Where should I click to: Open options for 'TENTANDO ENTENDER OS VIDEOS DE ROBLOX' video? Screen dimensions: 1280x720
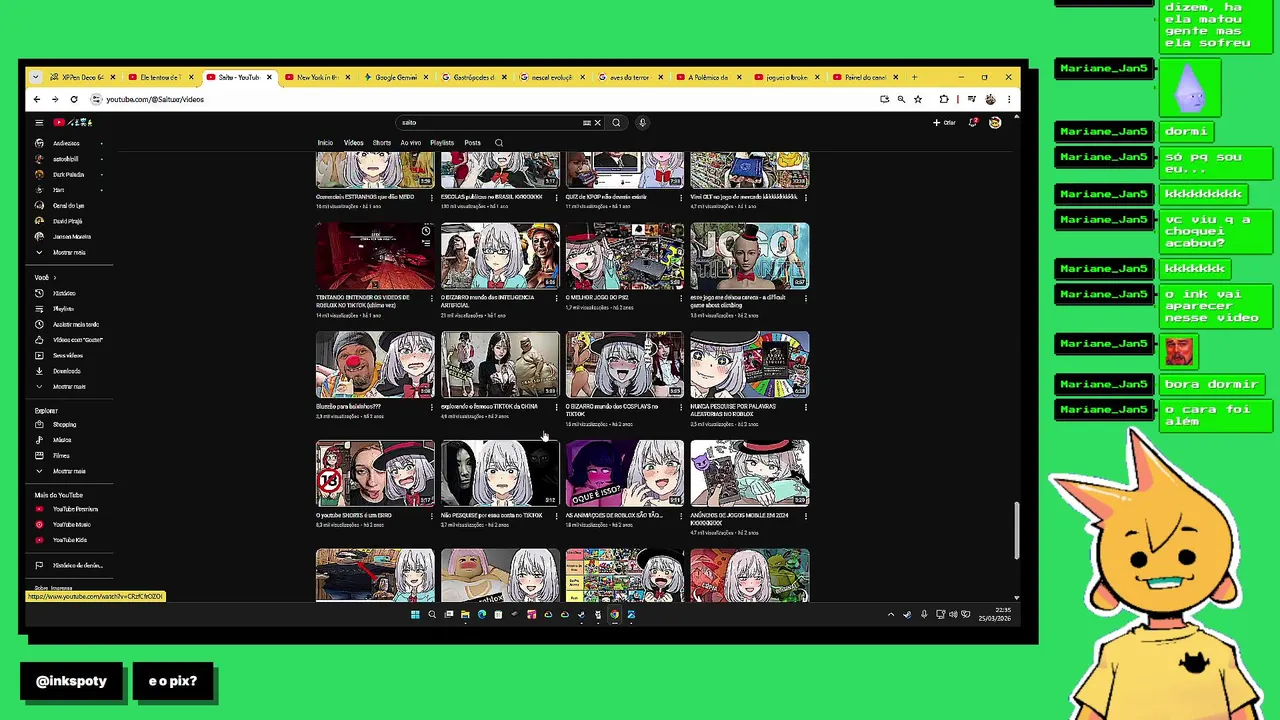pyautogui.click(x=432, y=298)
